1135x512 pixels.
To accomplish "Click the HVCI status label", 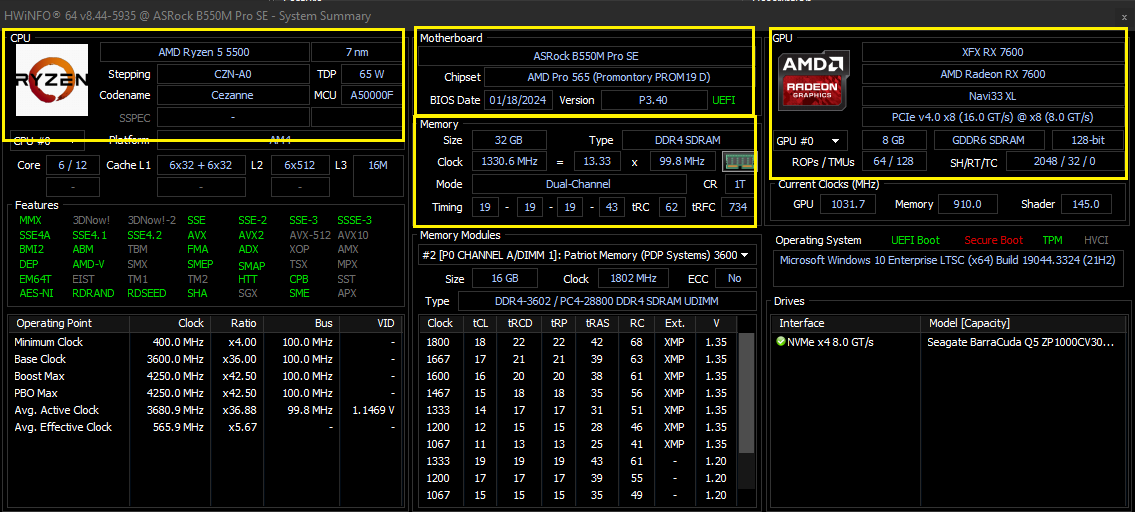I will pos(1096,240).
